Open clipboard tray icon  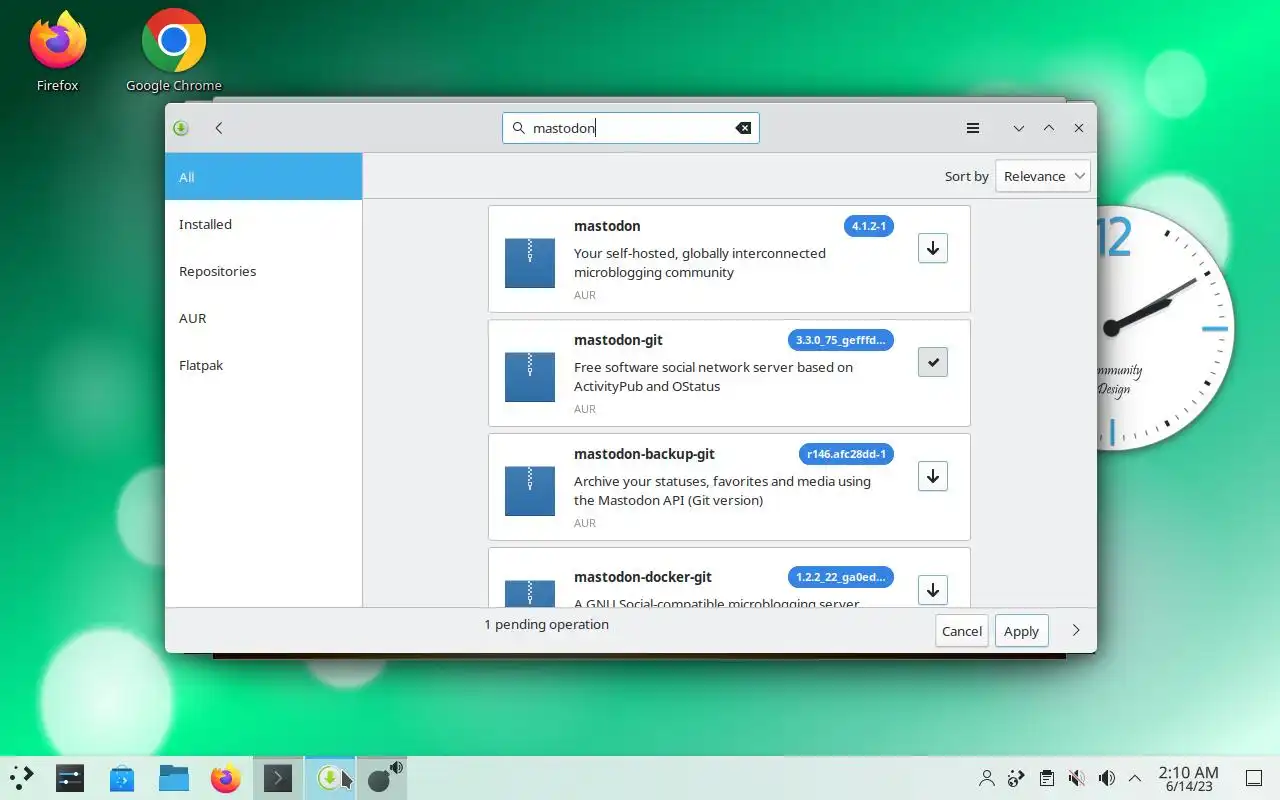pos(1046,778)
